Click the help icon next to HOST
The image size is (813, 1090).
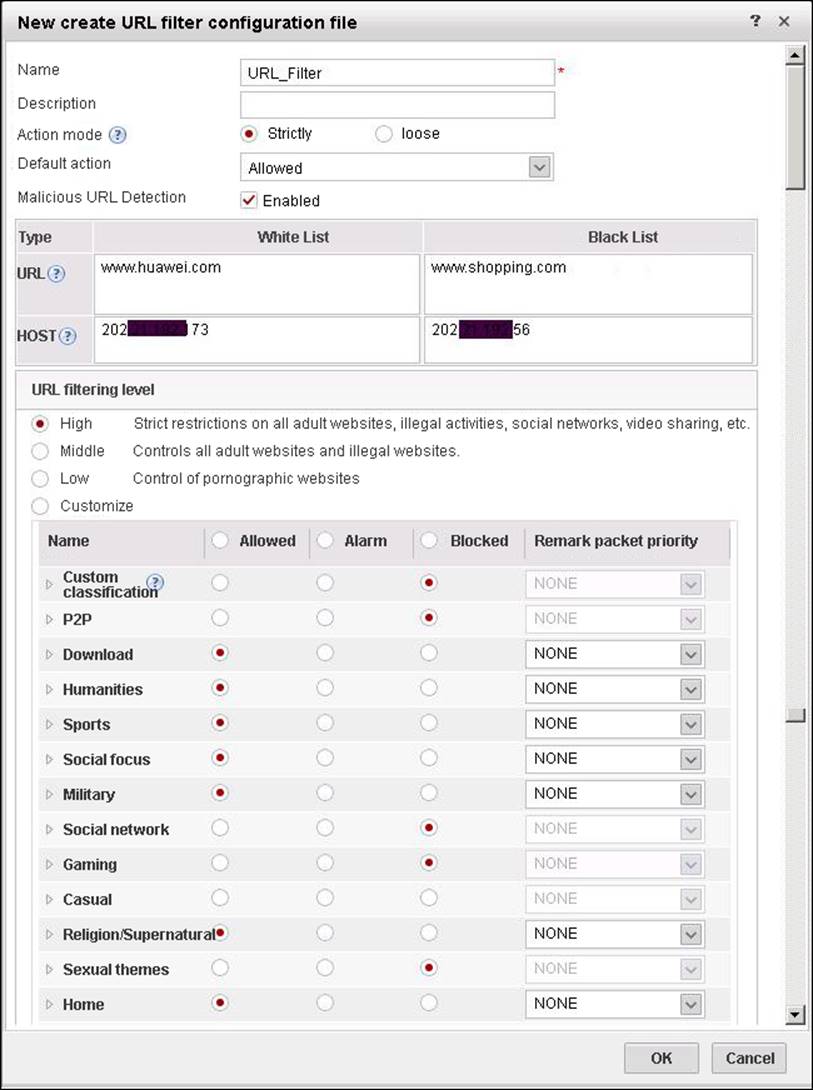point(68,336)
